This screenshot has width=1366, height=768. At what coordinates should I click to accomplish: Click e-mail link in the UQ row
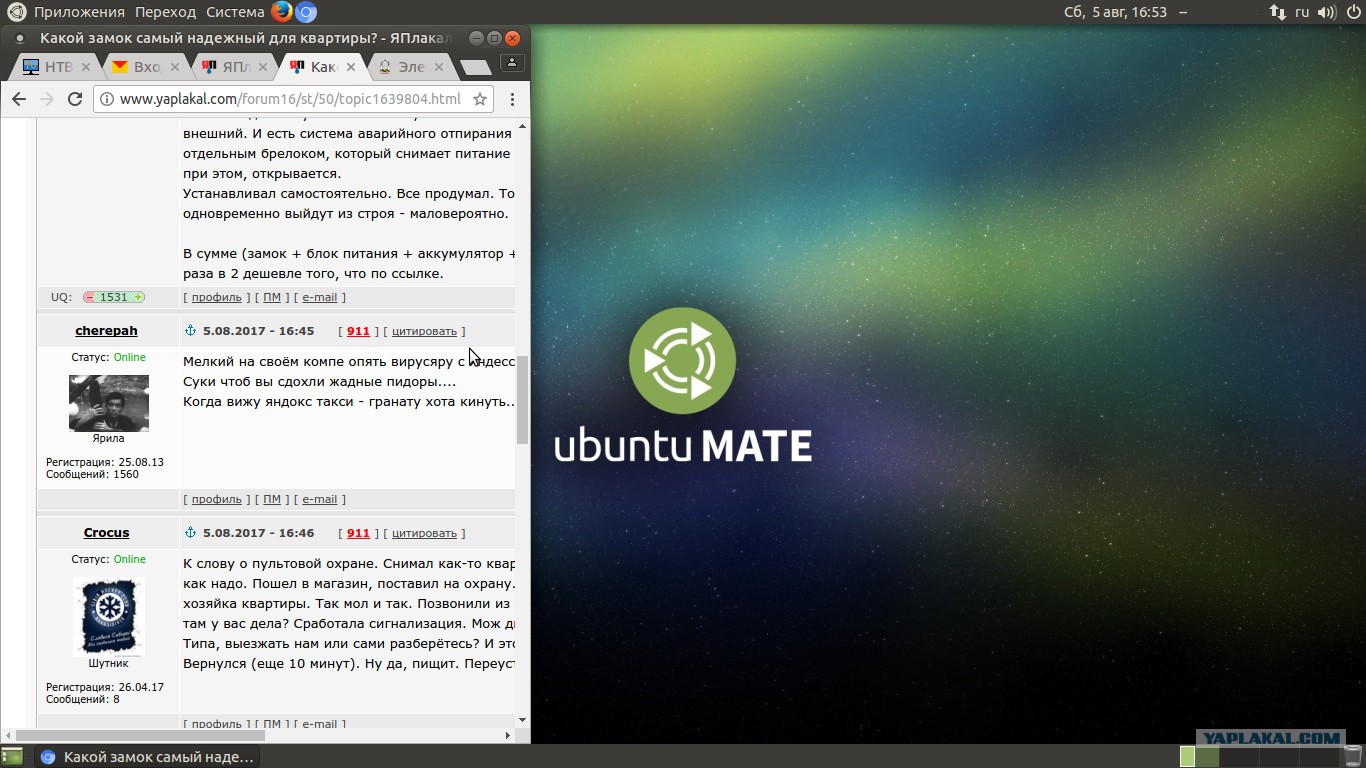coord(320,297)
